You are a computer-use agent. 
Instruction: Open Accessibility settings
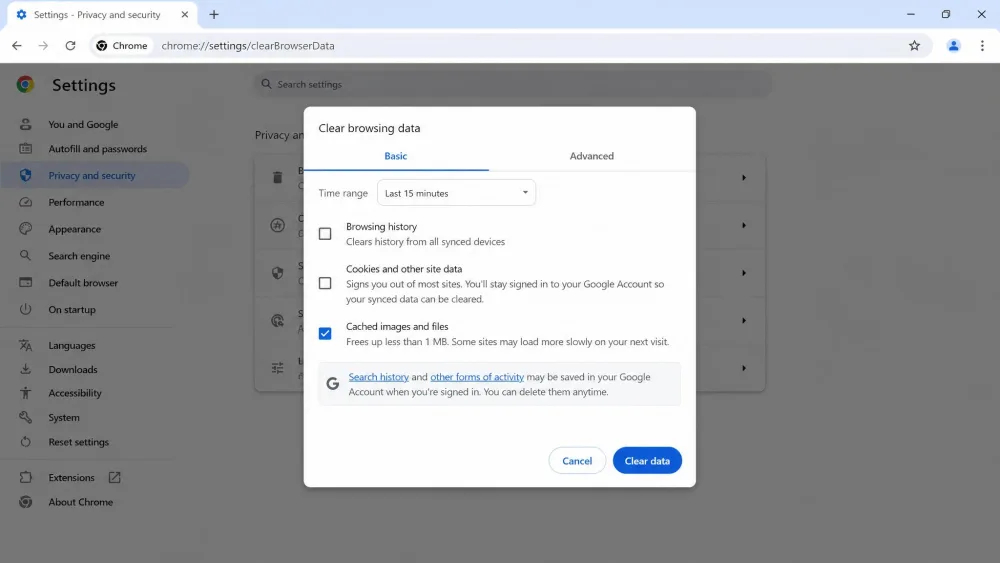(75, 393)
